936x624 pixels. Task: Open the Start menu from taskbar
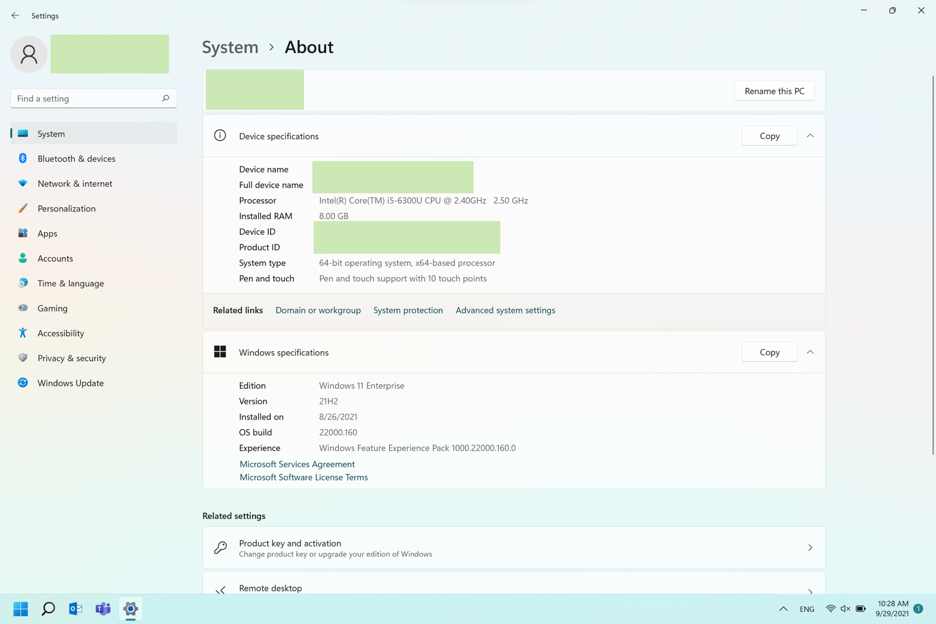coord(20,608)
